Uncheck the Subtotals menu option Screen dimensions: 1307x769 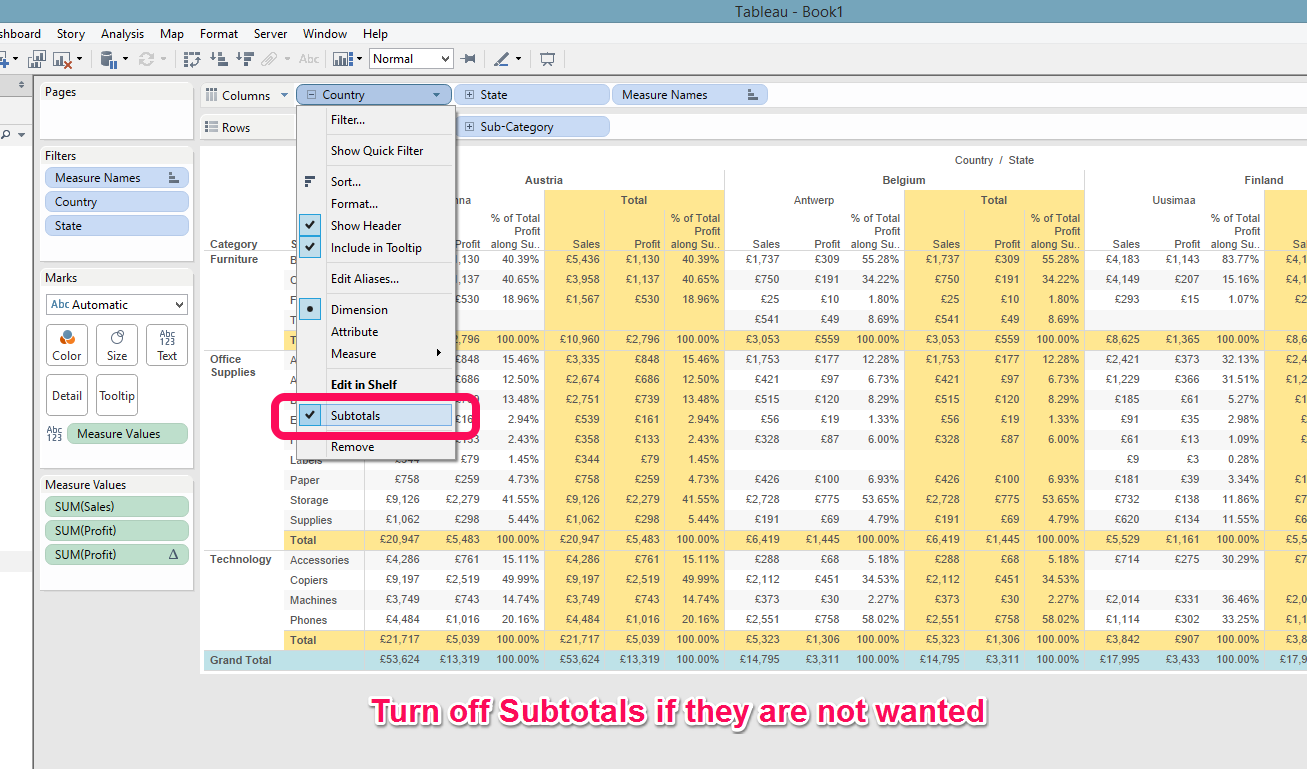[x=376, y=415]
